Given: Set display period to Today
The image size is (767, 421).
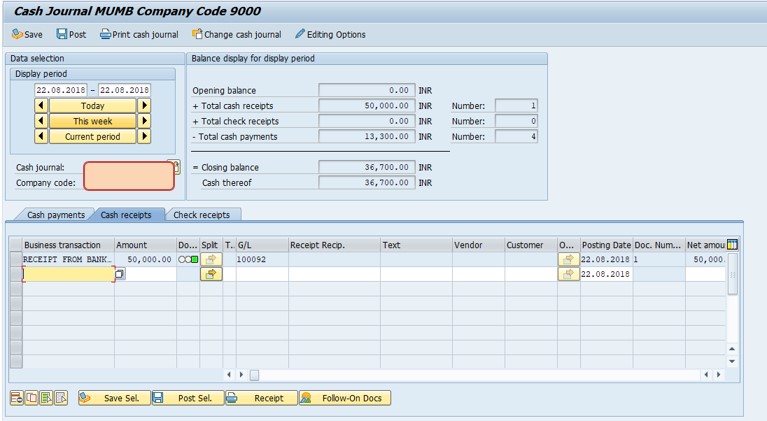Looking at the screenshot, I should click(x=92, y=106).
